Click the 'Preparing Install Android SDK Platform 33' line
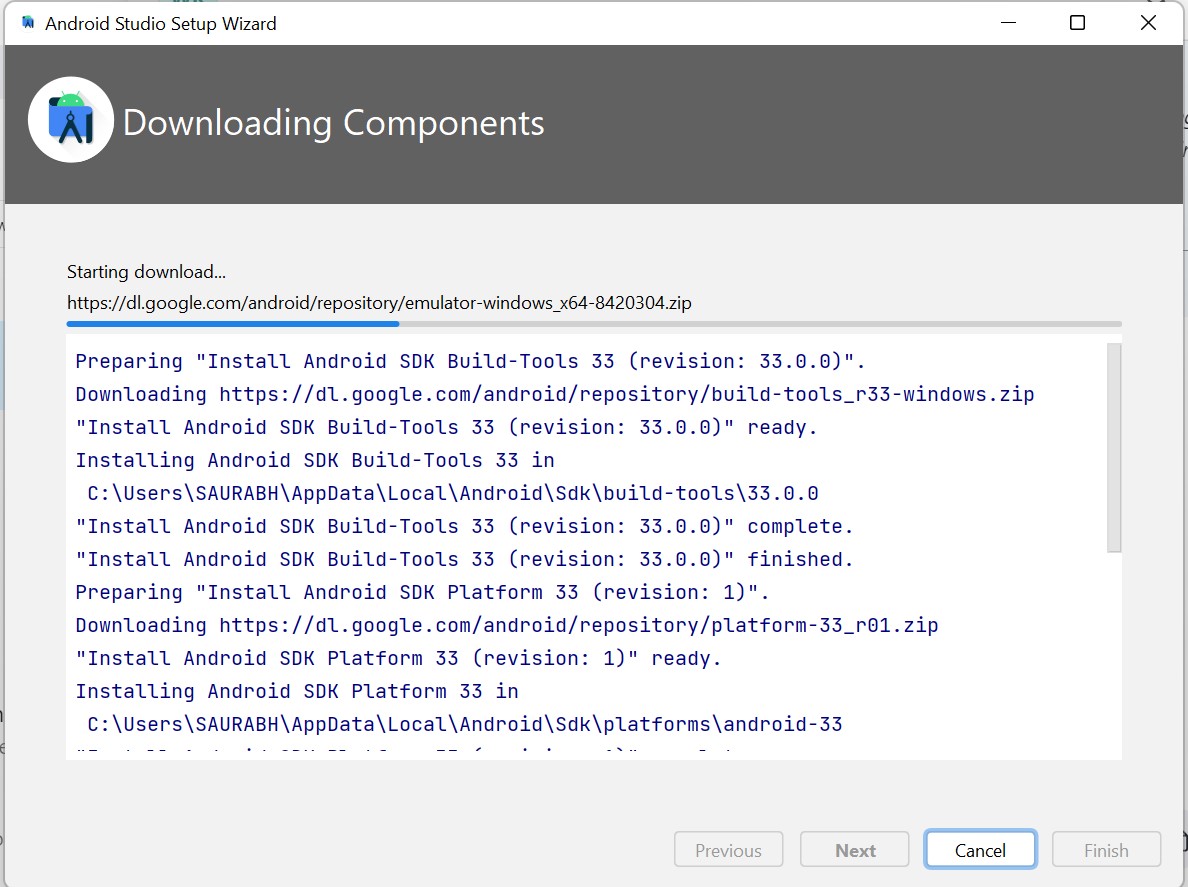Screen dimensions: 1188x887 point(420,591)
